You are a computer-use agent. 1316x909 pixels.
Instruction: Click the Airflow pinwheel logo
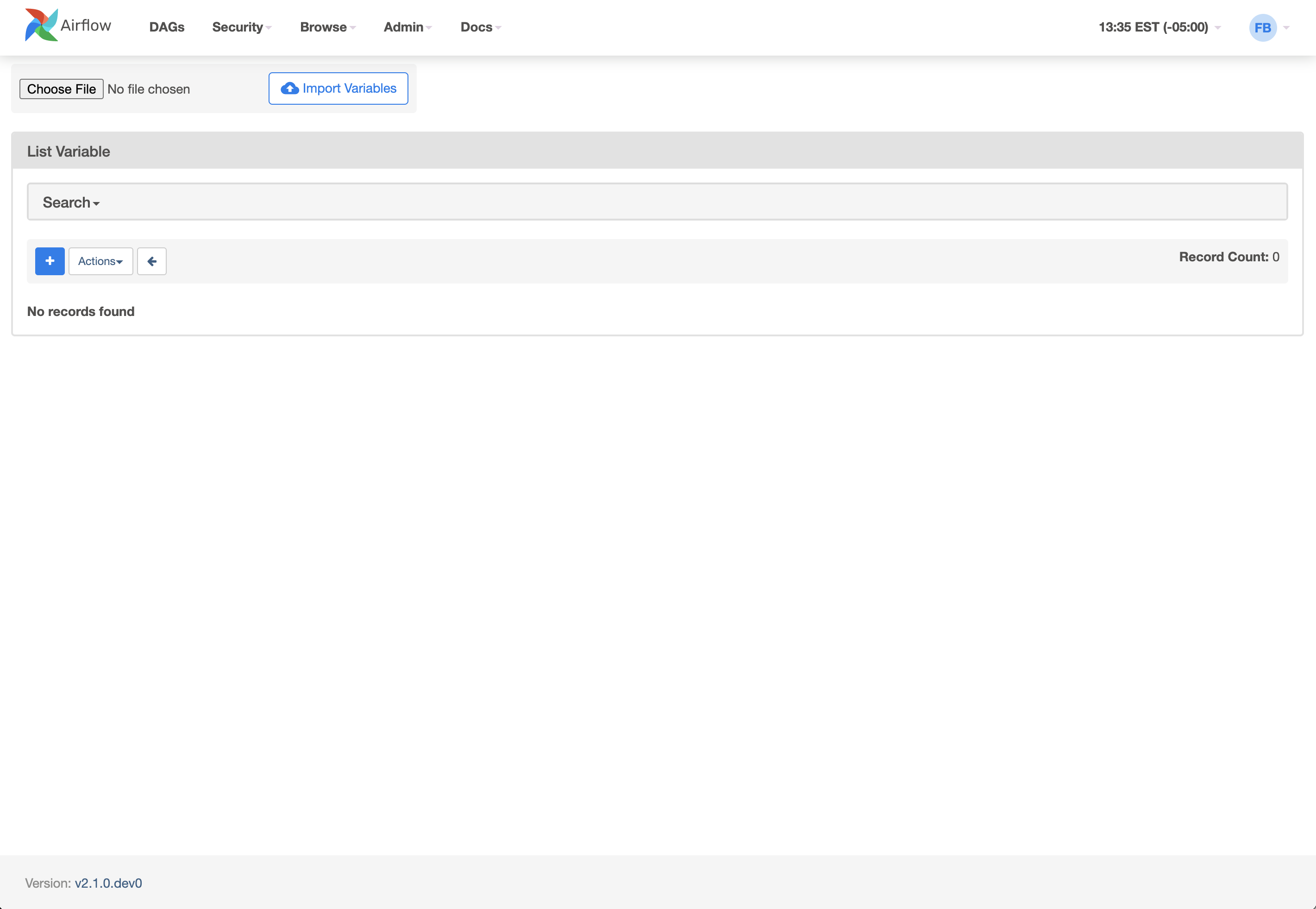(x=41, y=25)
